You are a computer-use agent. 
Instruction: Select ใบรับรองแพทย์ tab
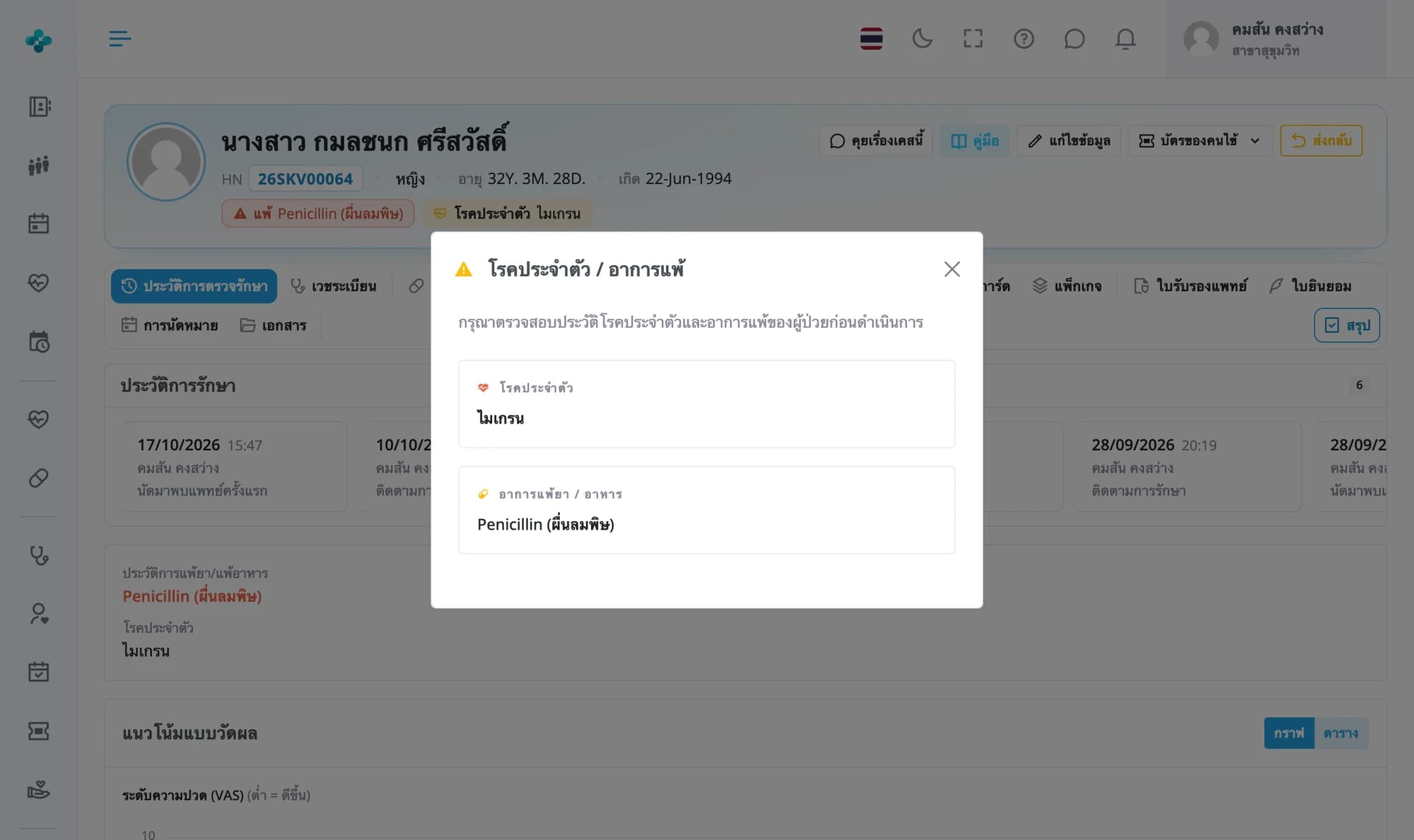(x=1191, y=286)
